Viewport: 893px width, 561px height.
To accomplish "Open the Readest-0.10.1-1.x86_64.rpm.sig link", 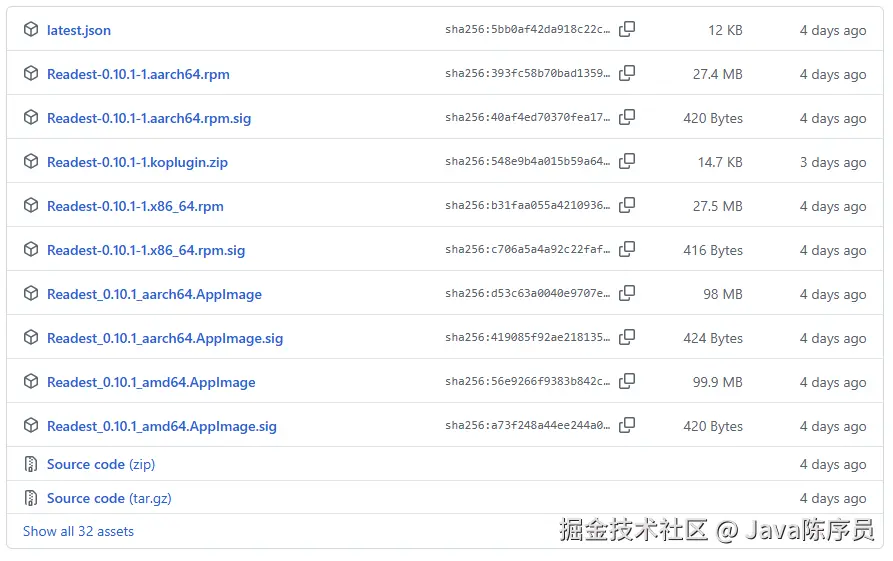I will click(146, 250).
